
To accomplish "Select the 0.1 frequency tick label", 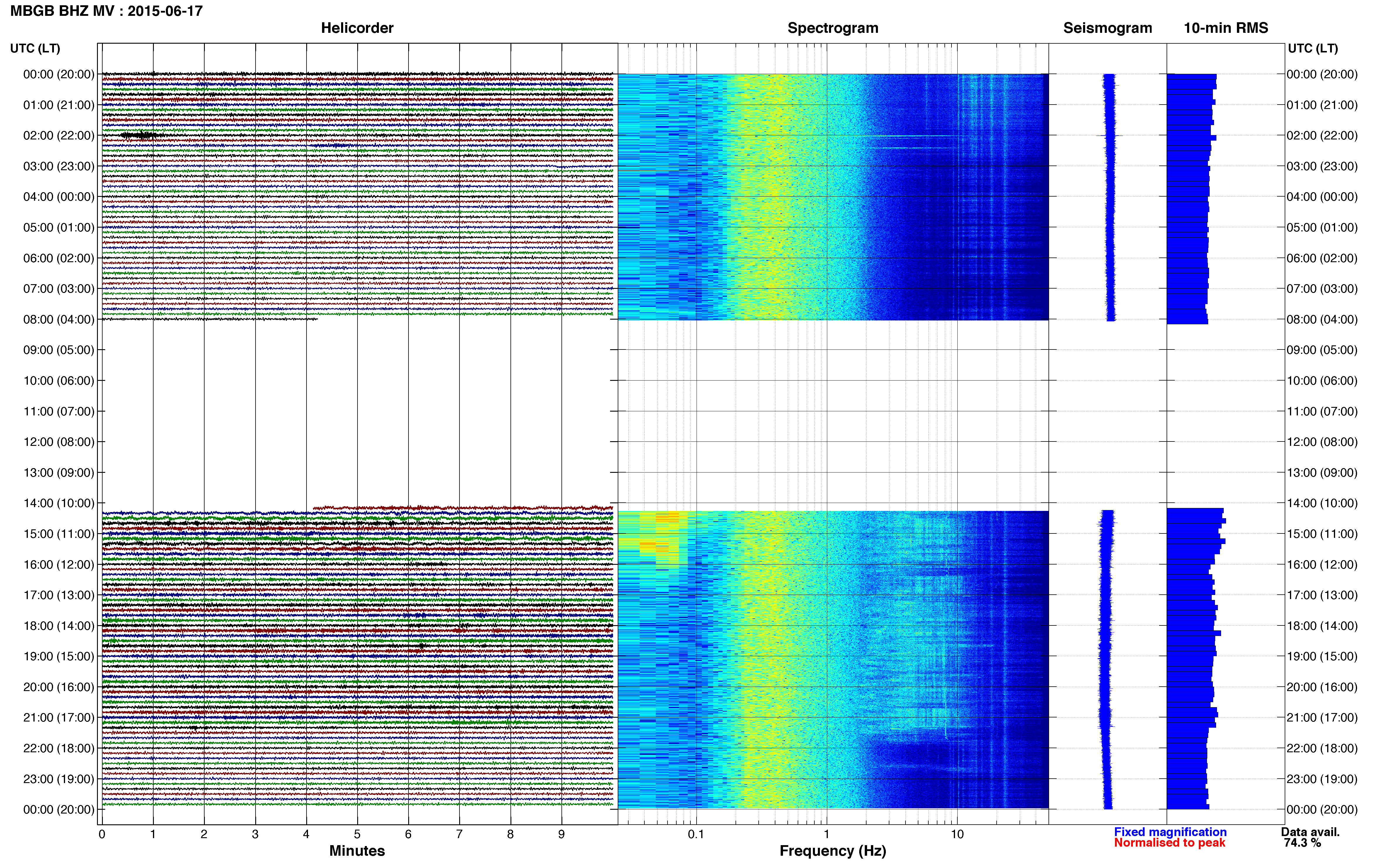I will [x=696, y=834].
